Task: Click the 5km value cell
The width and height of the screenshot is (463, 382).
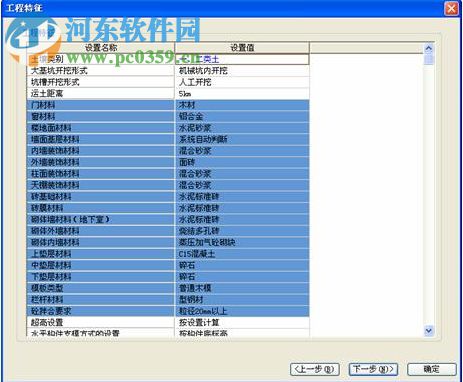Action: (242, 94)
